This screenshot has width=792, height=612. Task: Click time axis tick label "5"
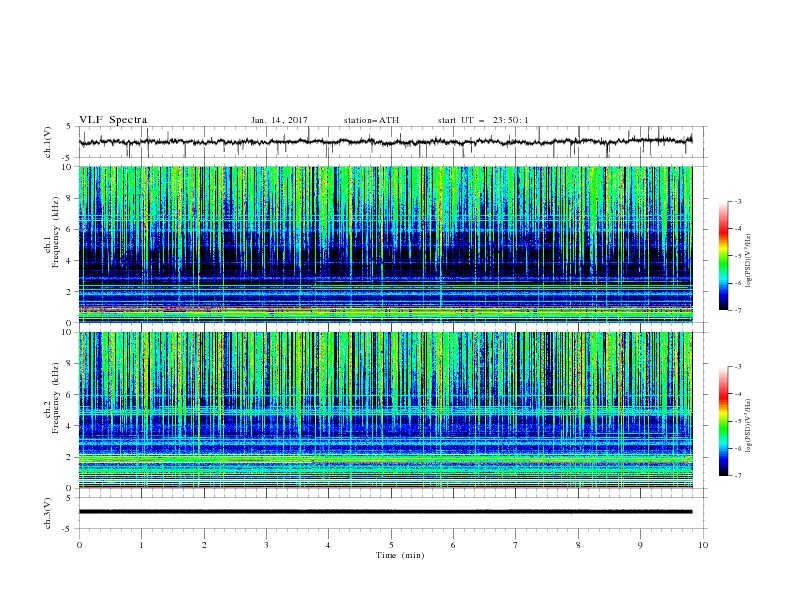pos(391,545)
